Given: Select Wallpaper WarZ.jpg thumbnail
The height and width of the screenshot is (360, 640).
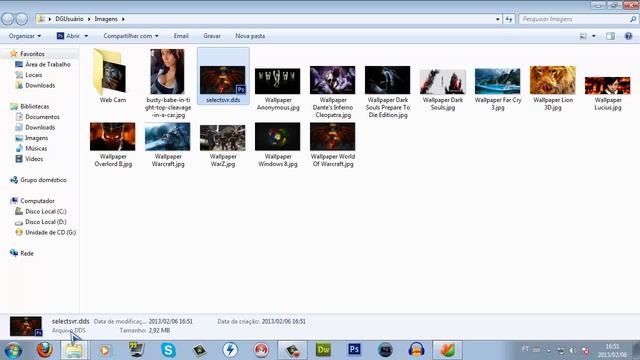Looking at the screenshot, I should pyautogui.click(x=223, y=138).
